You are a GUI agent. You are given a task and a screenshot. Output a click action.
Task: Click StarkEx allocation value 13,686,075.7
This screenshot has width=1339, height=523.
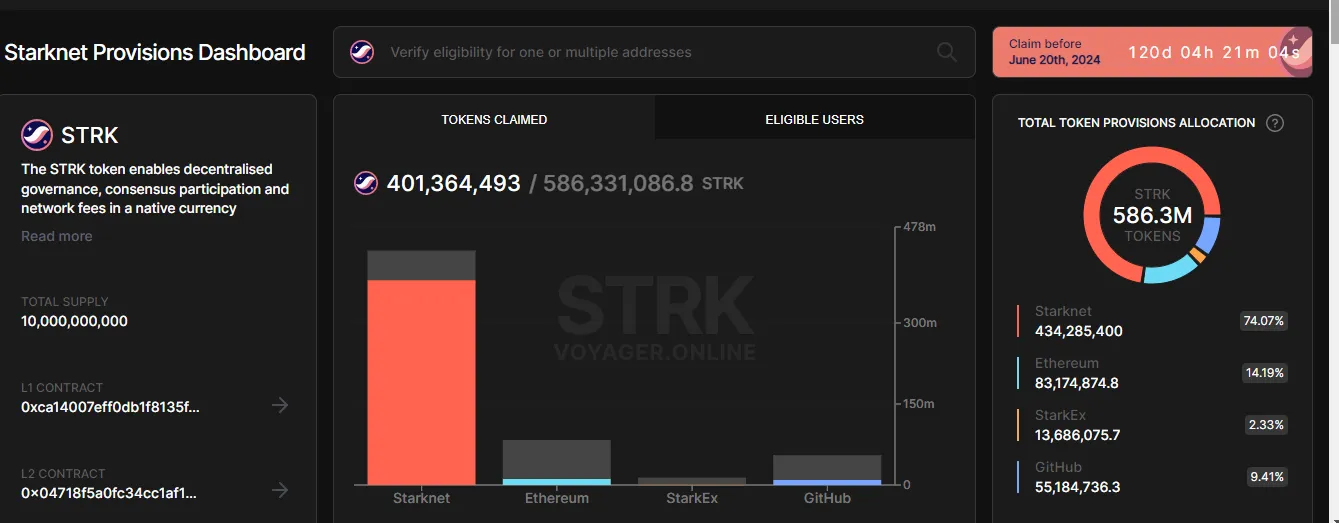click(x=1077, y=435)
